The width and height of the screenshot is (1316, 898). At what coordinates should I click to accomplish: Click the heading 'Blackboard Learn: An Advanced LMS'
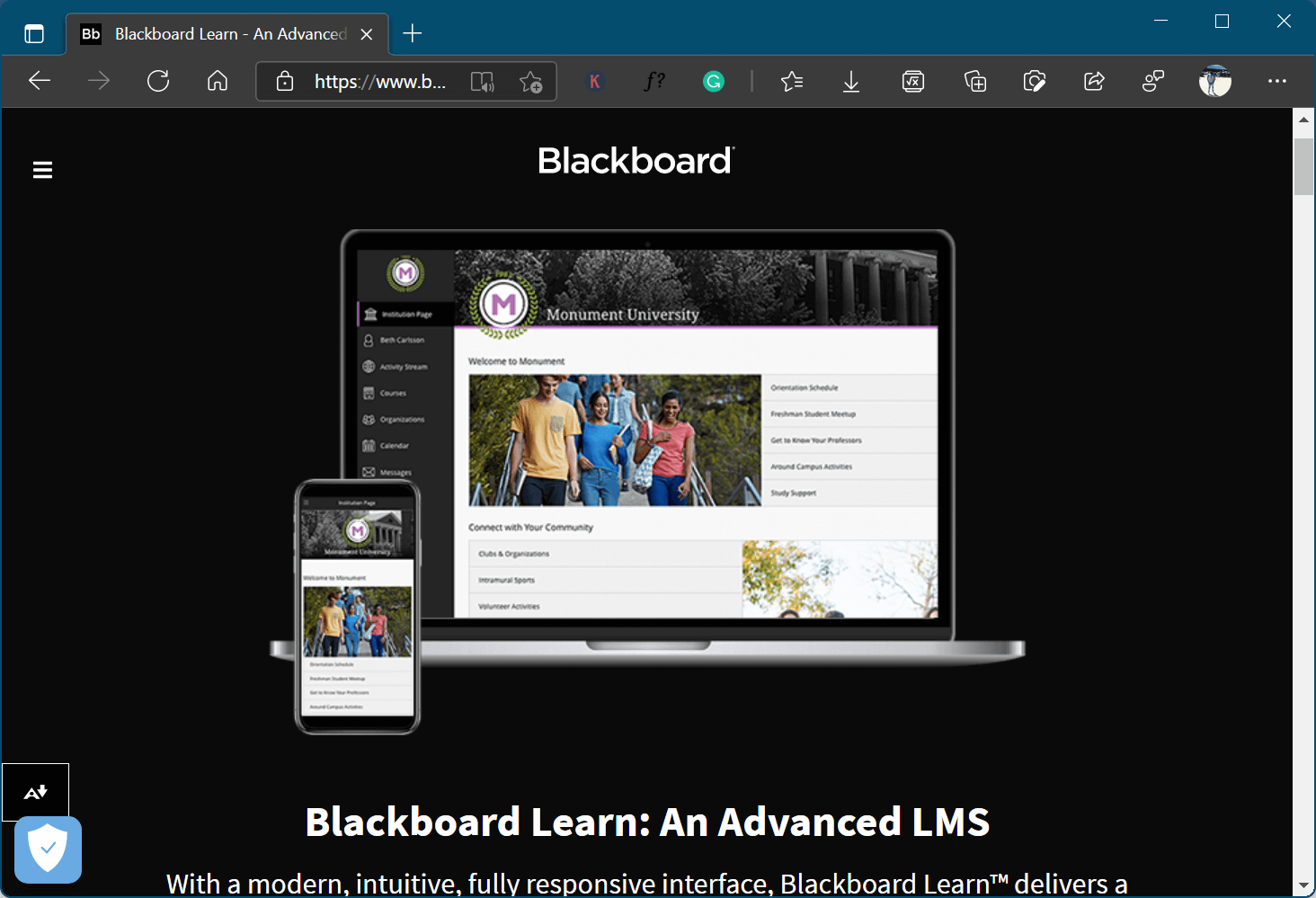coord(647,822)
